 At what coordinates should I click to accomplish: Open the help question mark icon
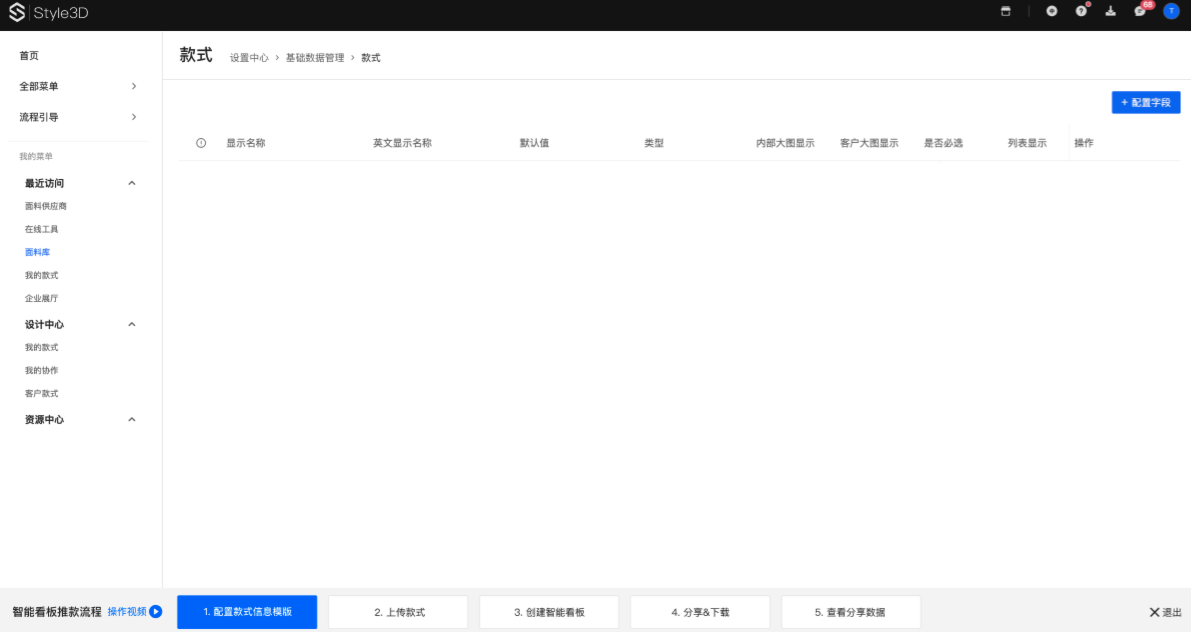[x=1081, y=11]
